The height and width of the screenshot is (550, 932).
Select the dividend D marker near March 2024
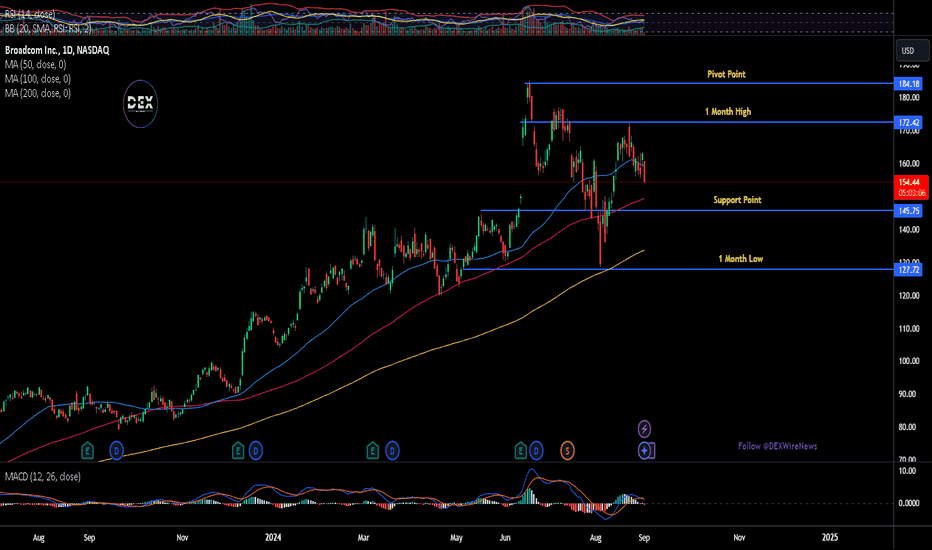[392, 451]
